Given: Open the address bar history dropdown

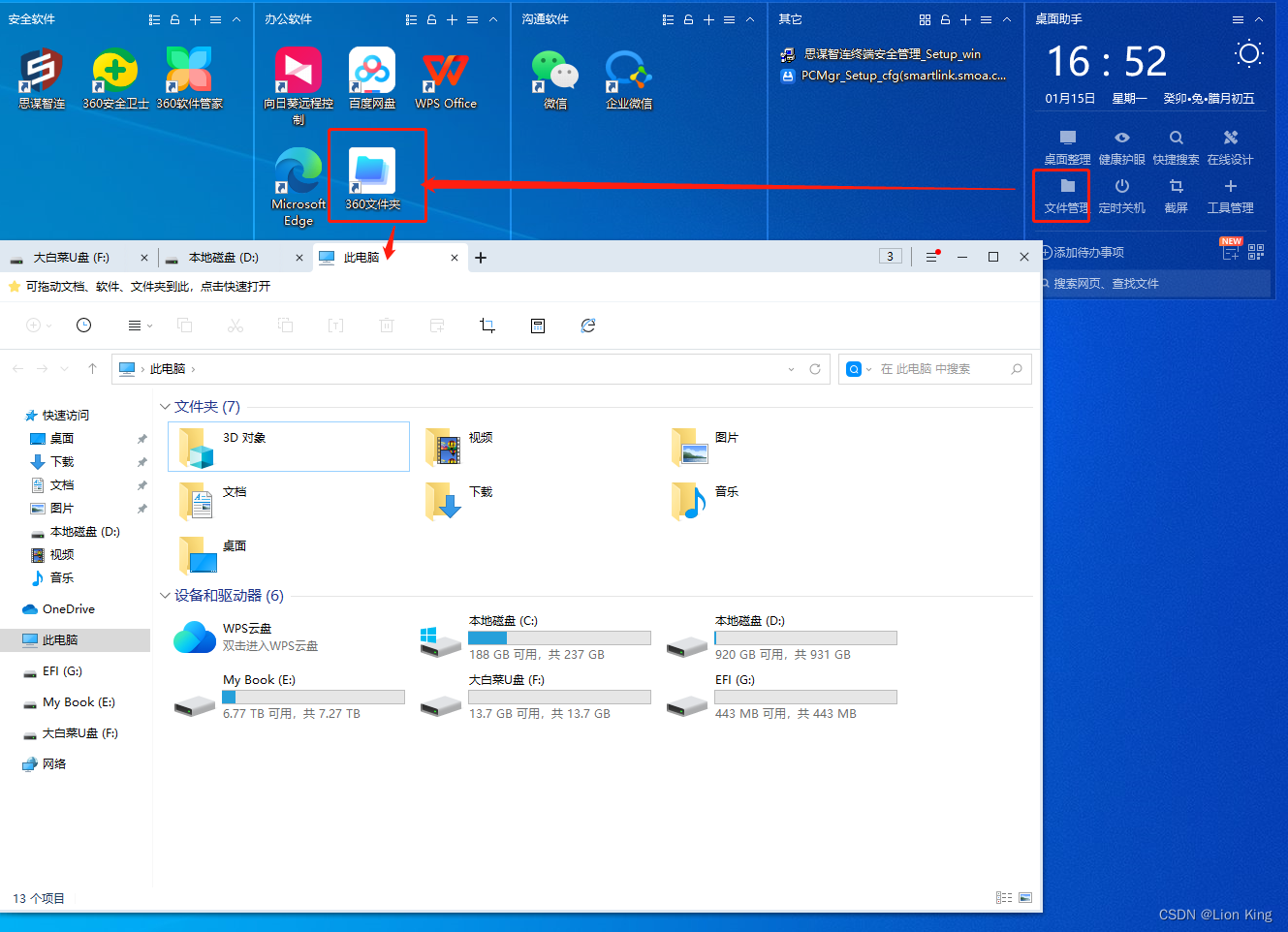Looking at the screenshot, I should coord(791,369).
